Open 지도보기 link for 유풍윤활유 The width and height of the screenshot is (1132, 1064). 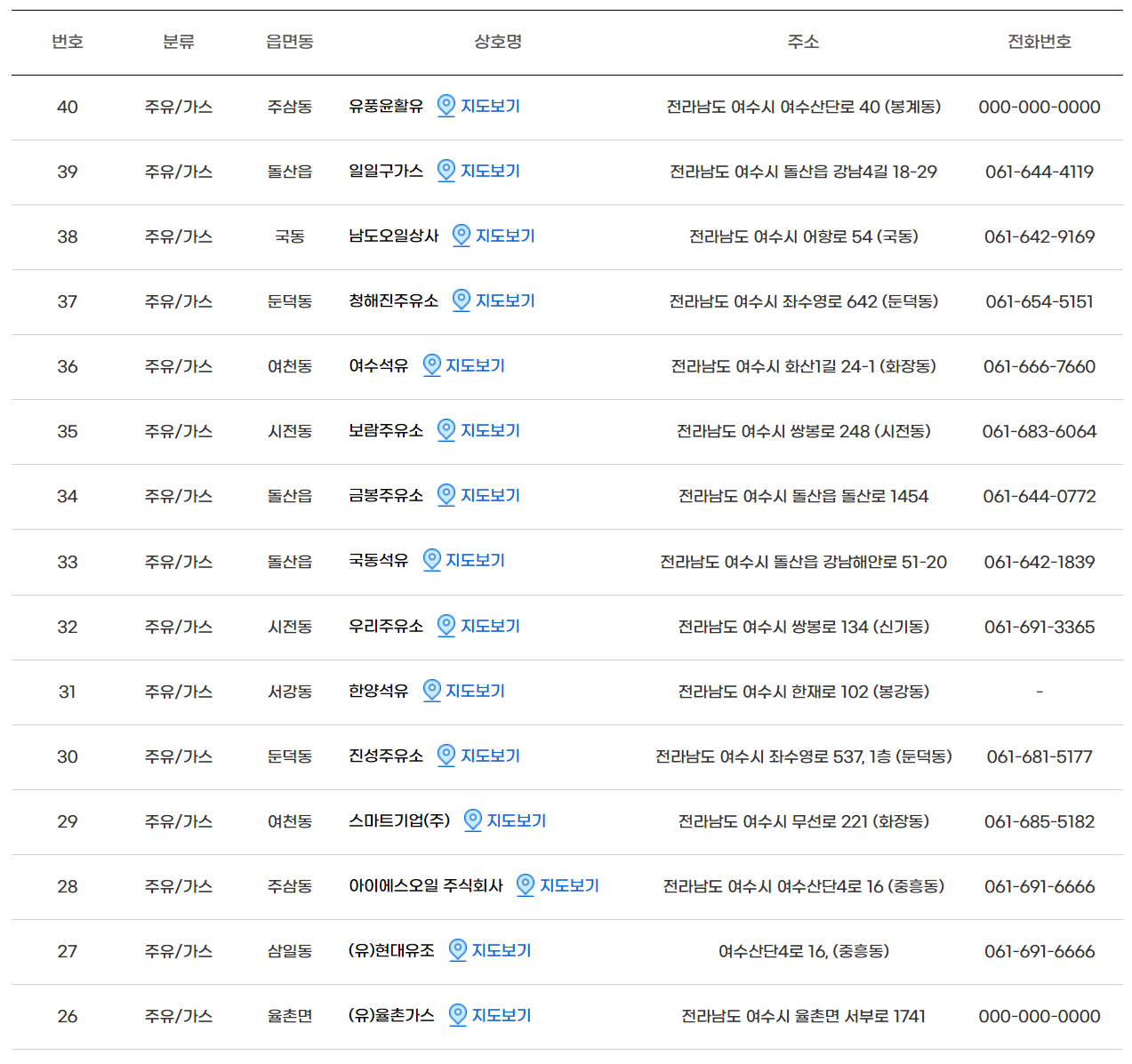490,106
